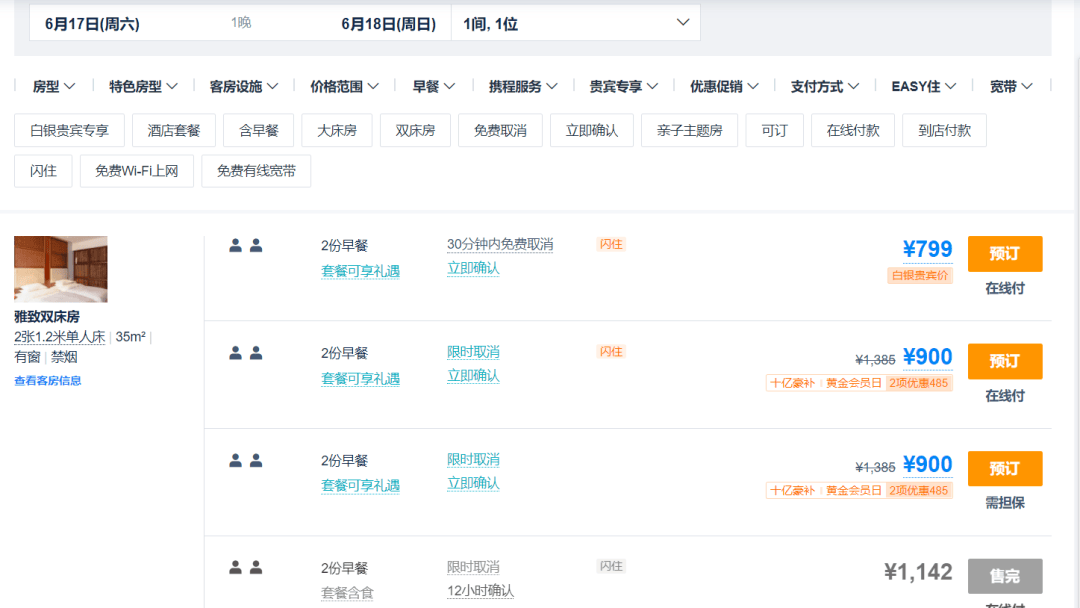
Task: Click 2项优惠485 tag in ¥900 在线付 row
Action: pyautogui.click(x=919, y=383)
